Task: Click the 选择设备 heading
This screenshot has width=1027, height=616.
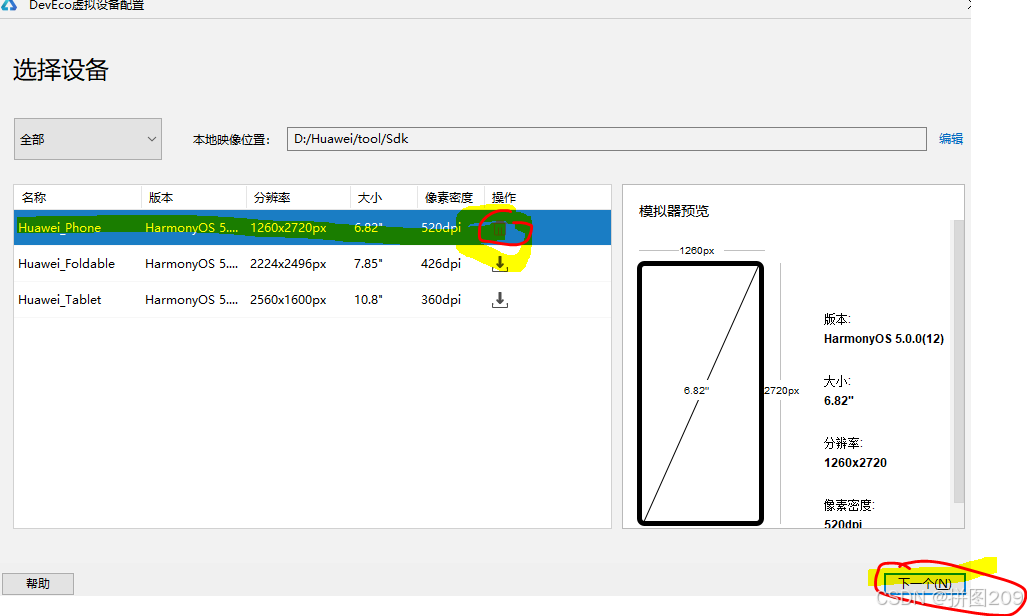Action: click(x=60, y=69)
